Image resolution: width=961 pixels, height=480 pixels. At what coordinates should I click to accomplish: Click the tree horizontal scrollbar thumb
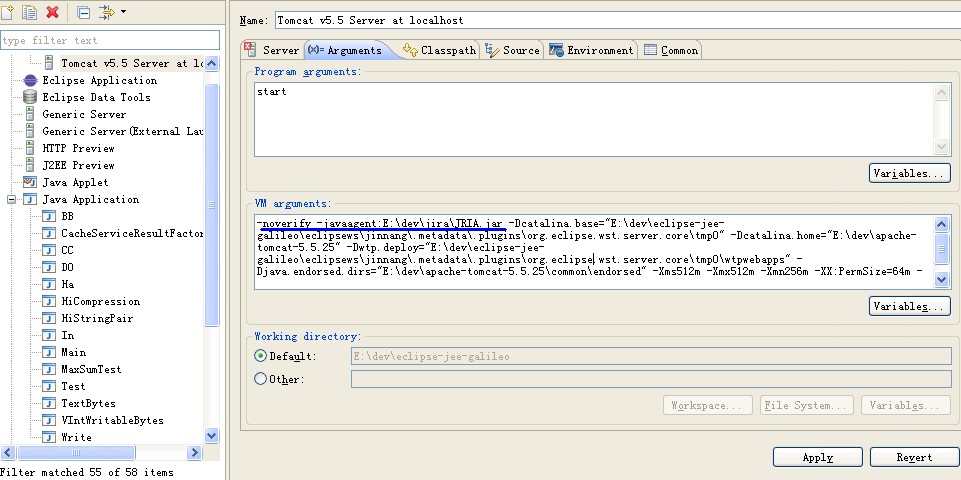pos(76,453)
